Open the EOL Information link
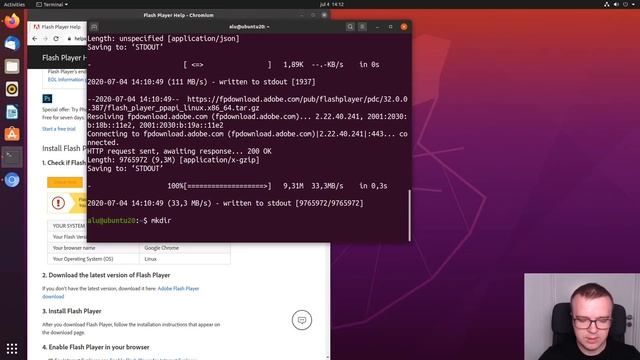The image size is (640, 360). (65, 80)
